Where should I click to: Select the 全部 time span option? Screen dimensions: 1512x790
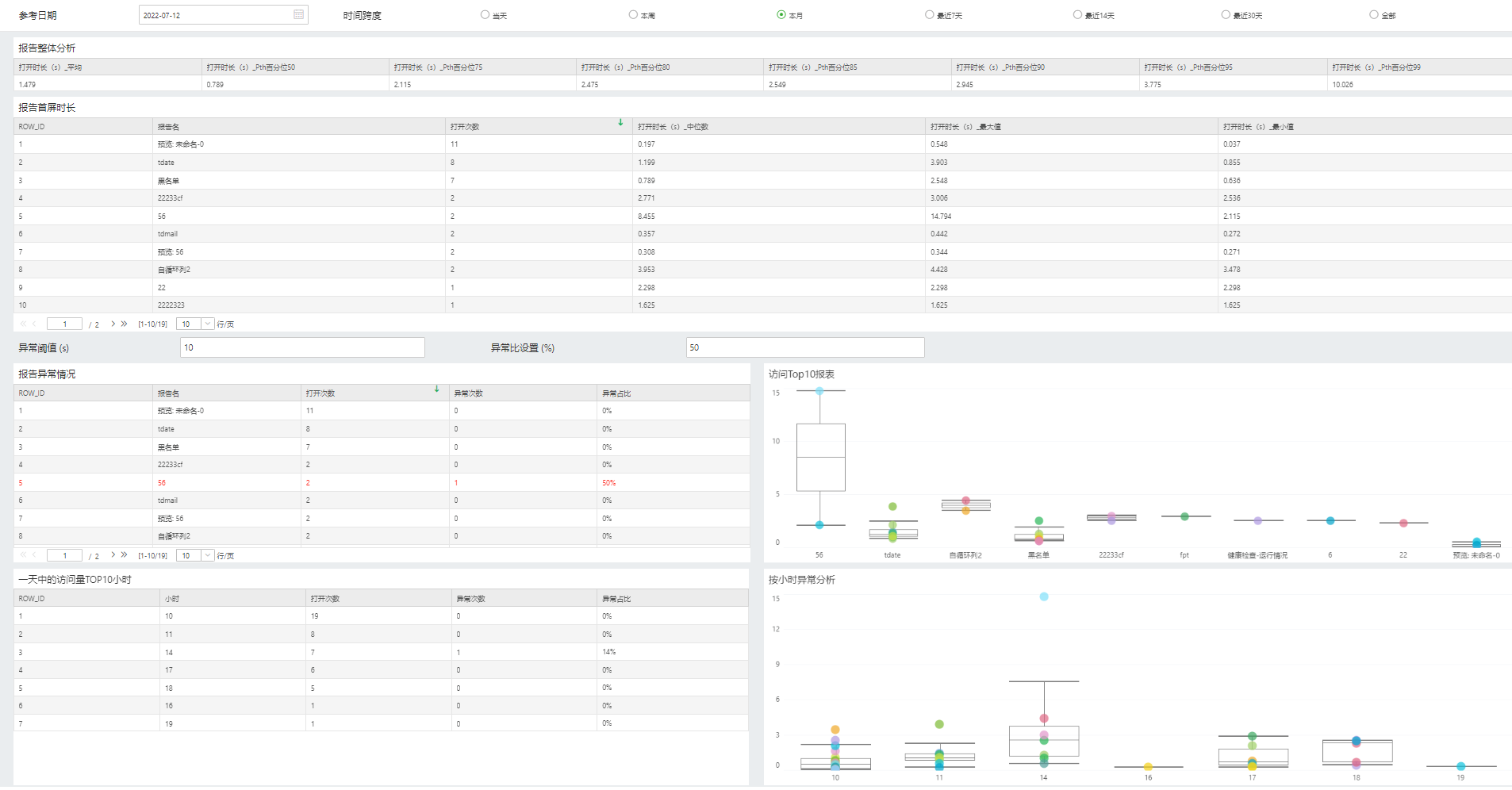(1372, 13)
